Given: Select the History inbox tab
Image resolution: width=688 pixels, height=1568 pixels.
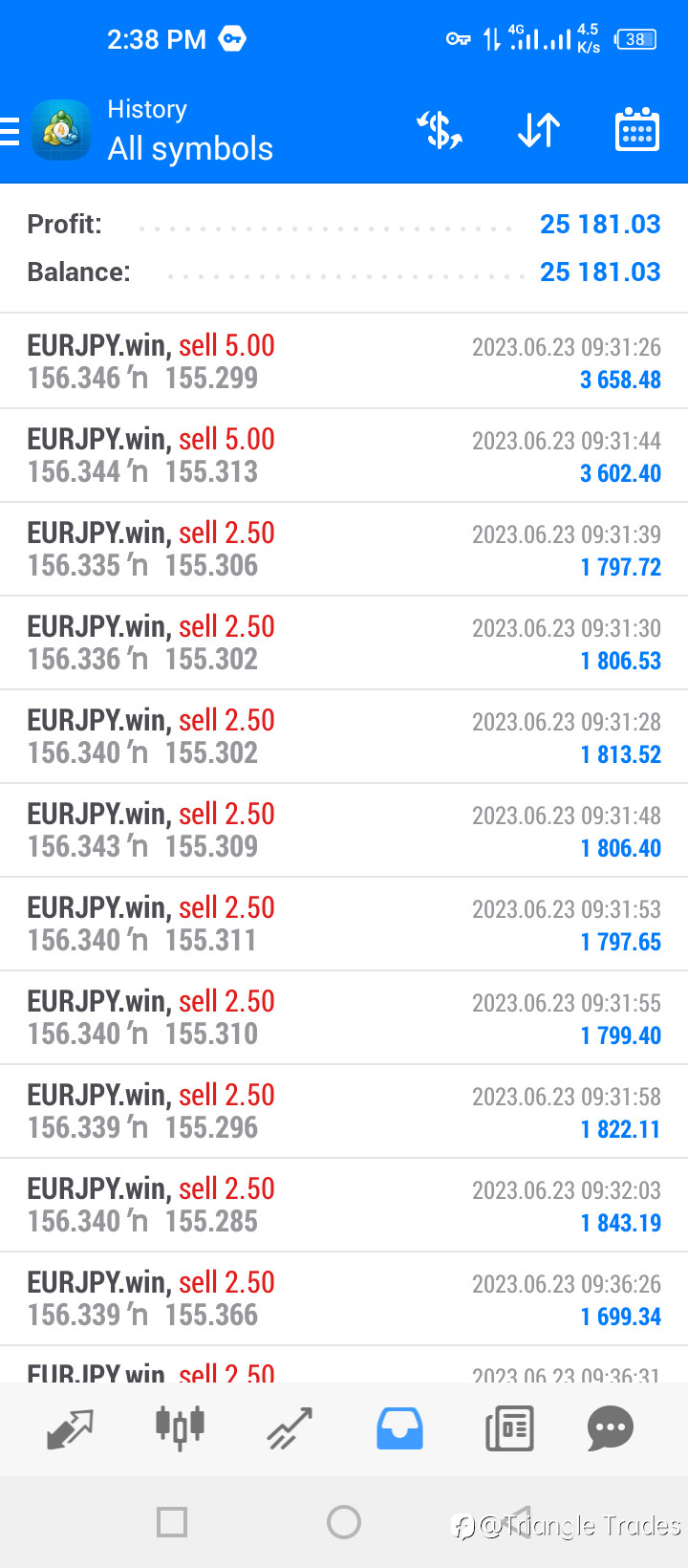Looking at the screenshot, I should click(399, 1428).
